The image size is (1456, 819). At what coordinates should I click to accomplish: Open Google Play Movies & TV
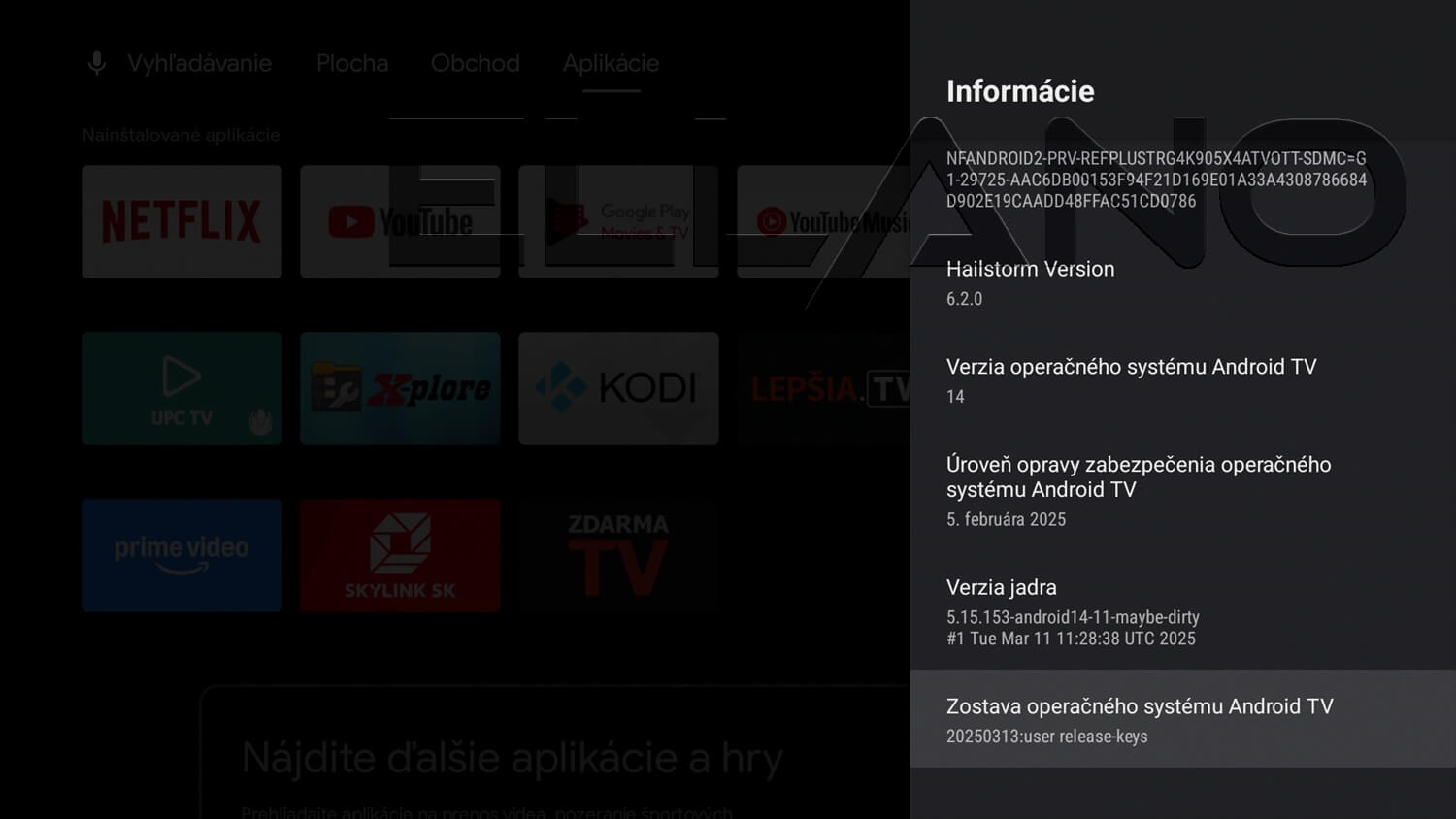tap(618, 221)
